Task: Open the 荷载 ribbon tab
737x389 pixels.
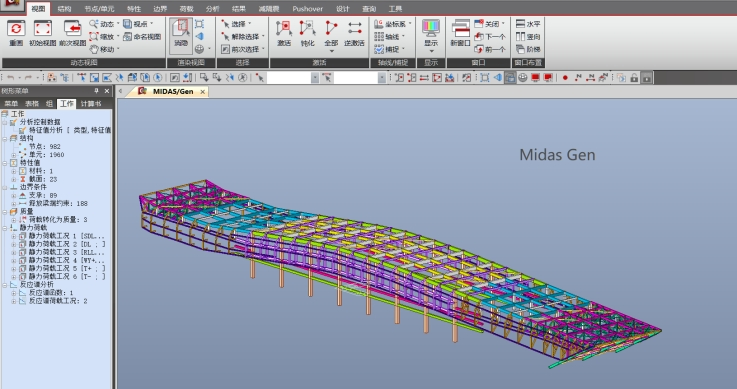Action: click(x=186, y=8)
